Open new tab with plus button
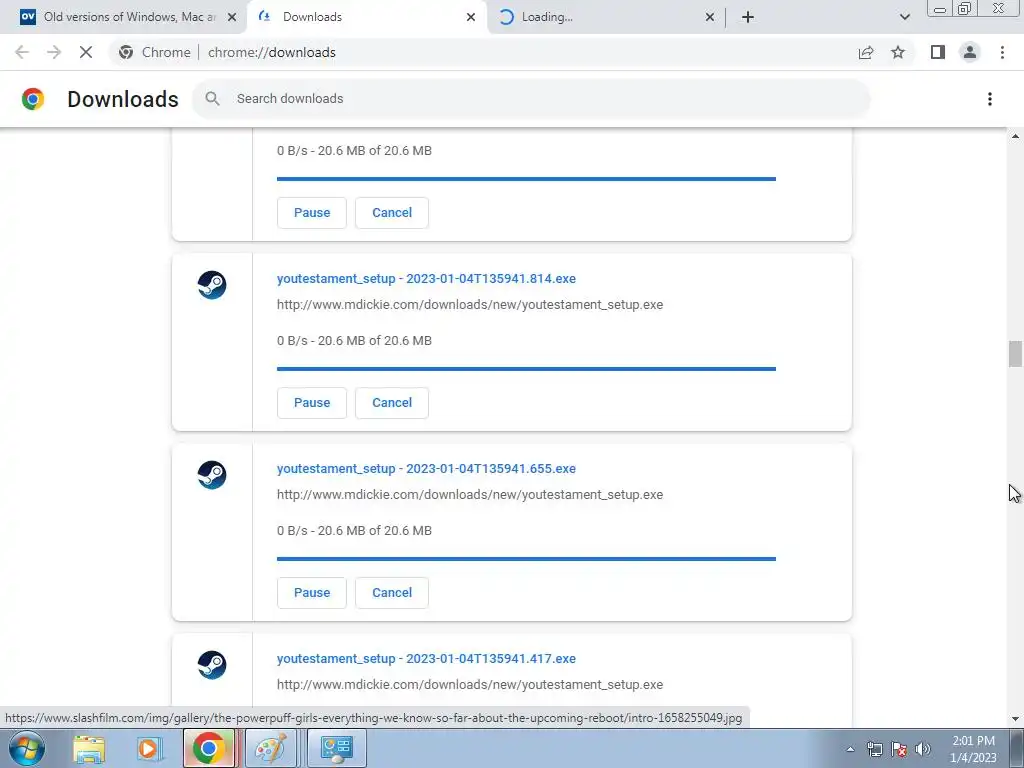This screenshot has width=1024, height=768. tap(748, 17)
